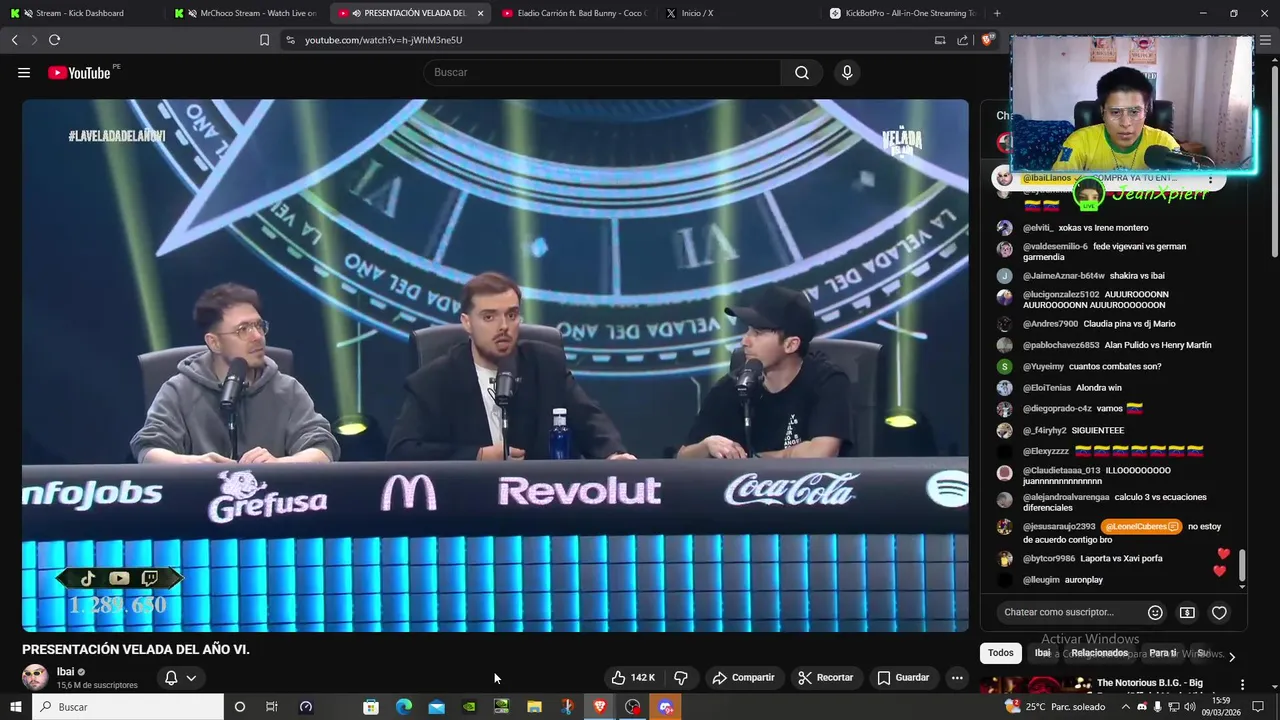This screenshot has width=1280, height=720.
Task: Click @JaimeAznar-b6t4w username in chat
Action: pyautogui.click(x=1063, y=276)
